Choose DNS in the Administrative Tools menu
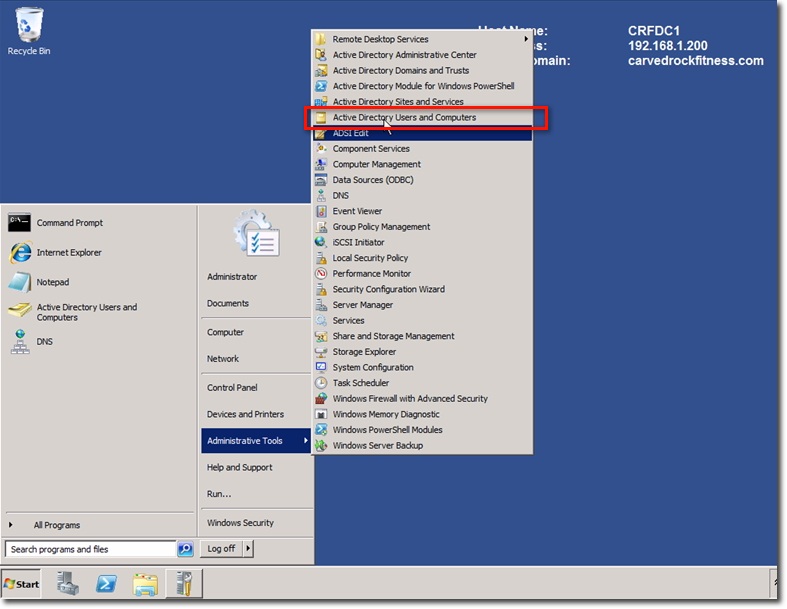 point(422,196)
